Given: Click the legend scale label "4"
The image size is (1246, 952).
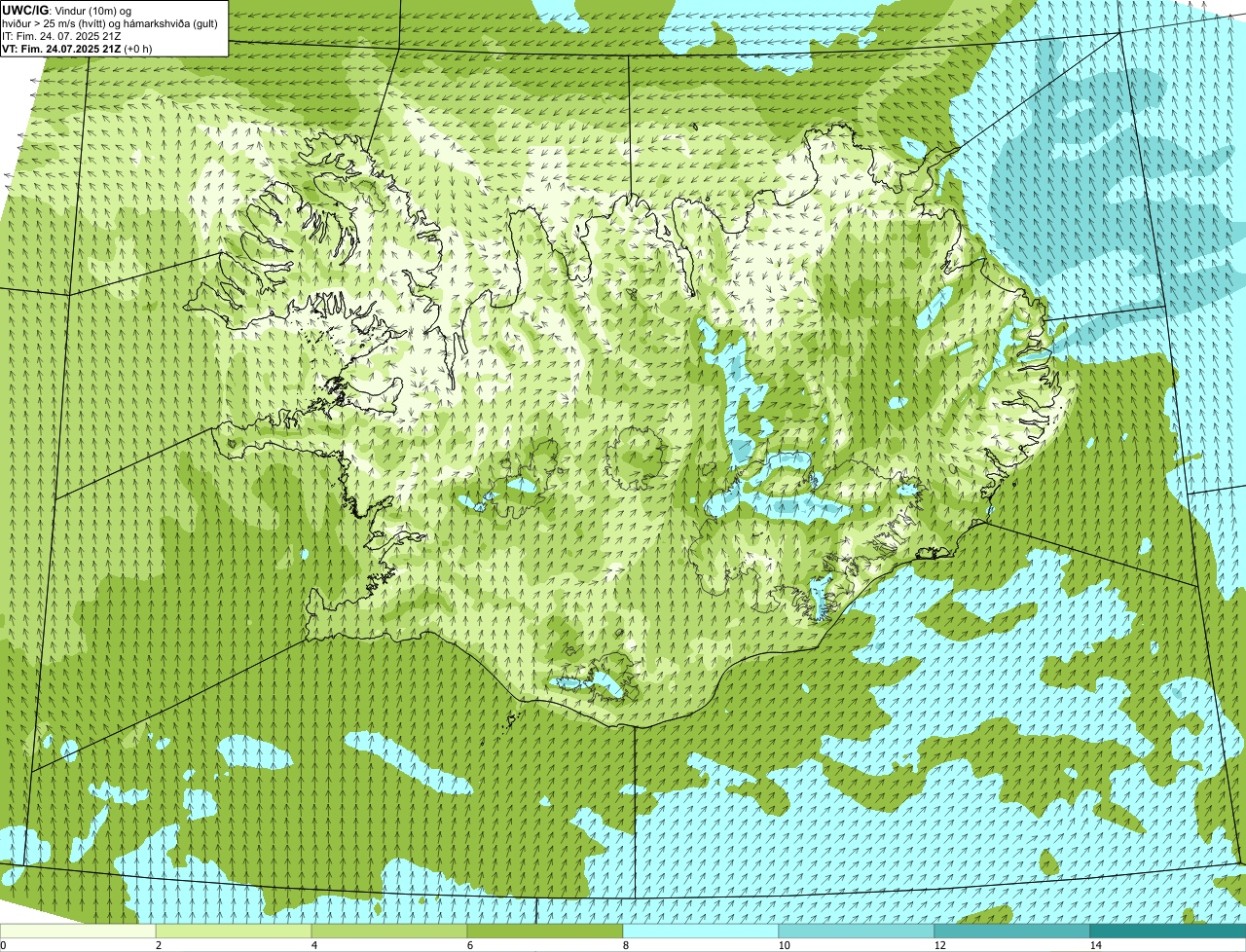Looking at the screenshot, I should (313, 945).
